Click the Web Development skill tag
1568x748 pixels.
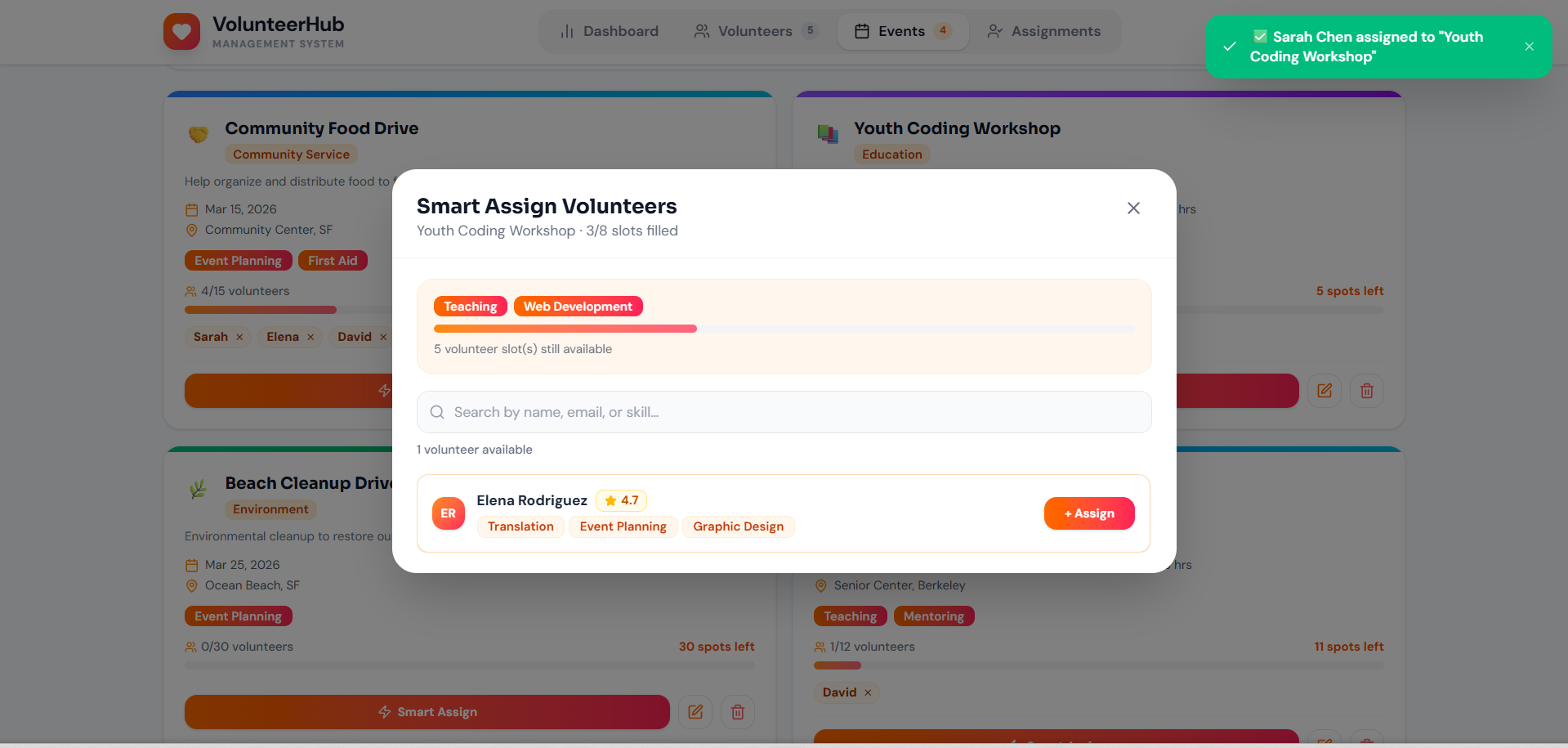(x=578, y=307)
